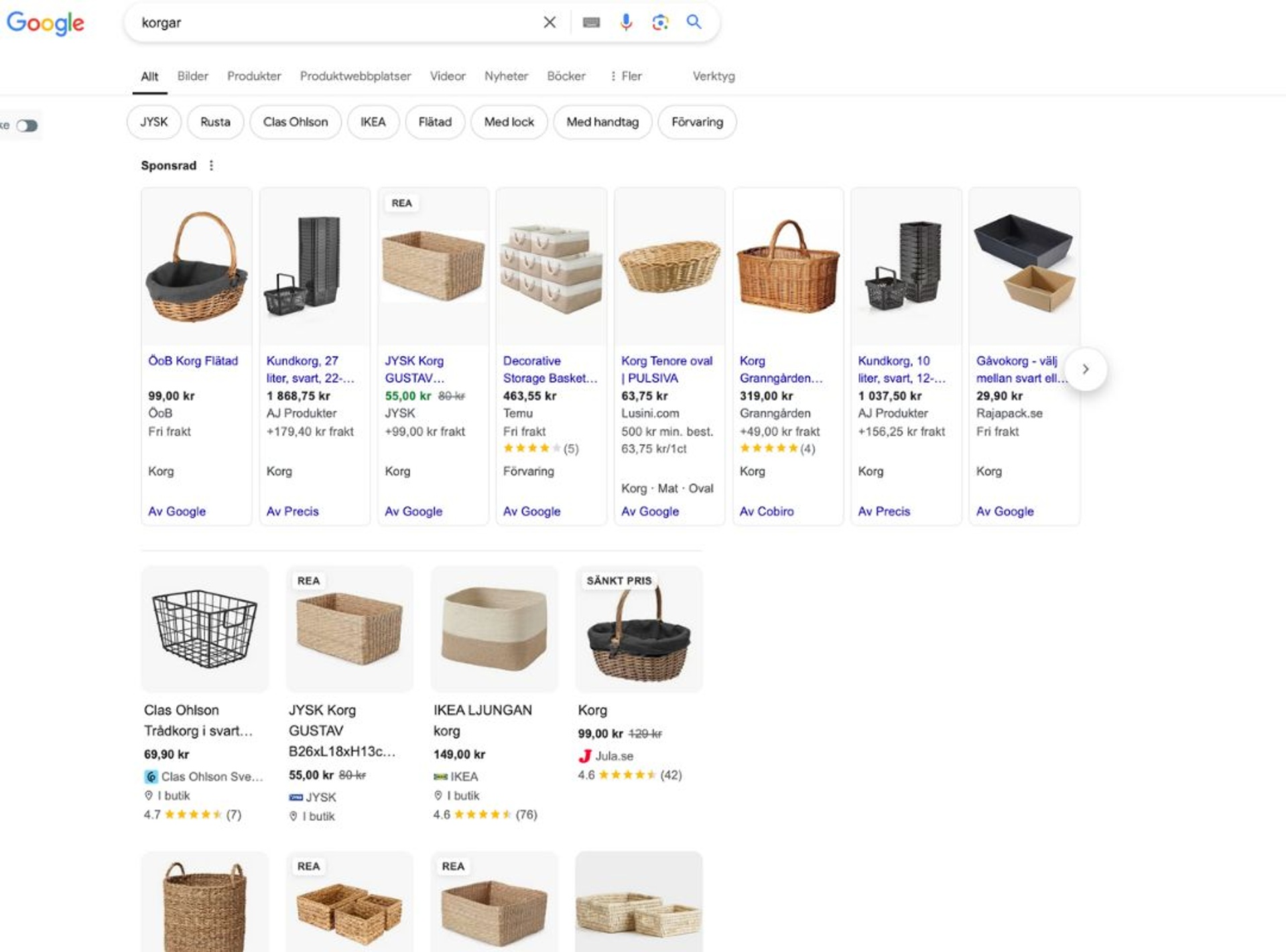Image resolution: width=1286 pixels, height=952 pixels.
Task: Click the Rajapack gift tray thumbnail
Action: [1025, 267]
